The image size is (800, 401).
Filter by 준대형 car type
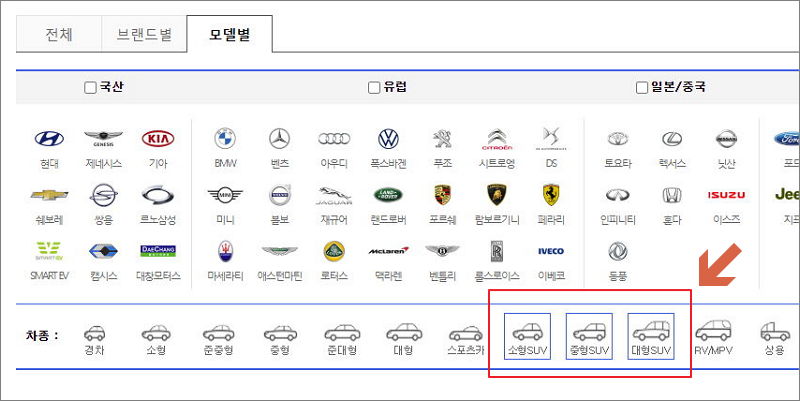point(342,340)
